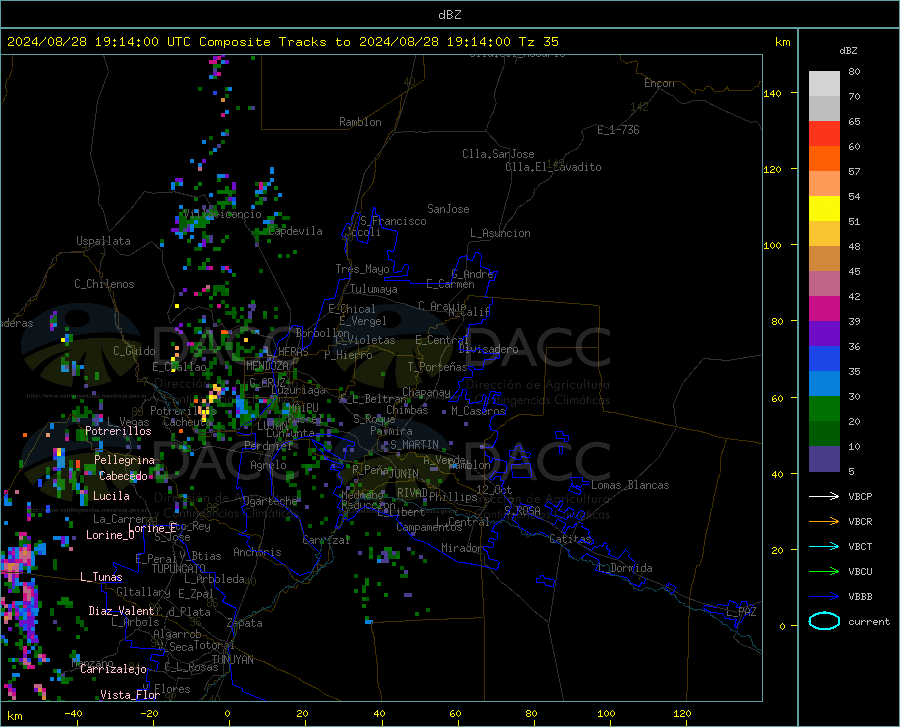Select the orange 60 dBZ color swatch
The height and width of the screenshot is (727, 900).
coord(824,159)
